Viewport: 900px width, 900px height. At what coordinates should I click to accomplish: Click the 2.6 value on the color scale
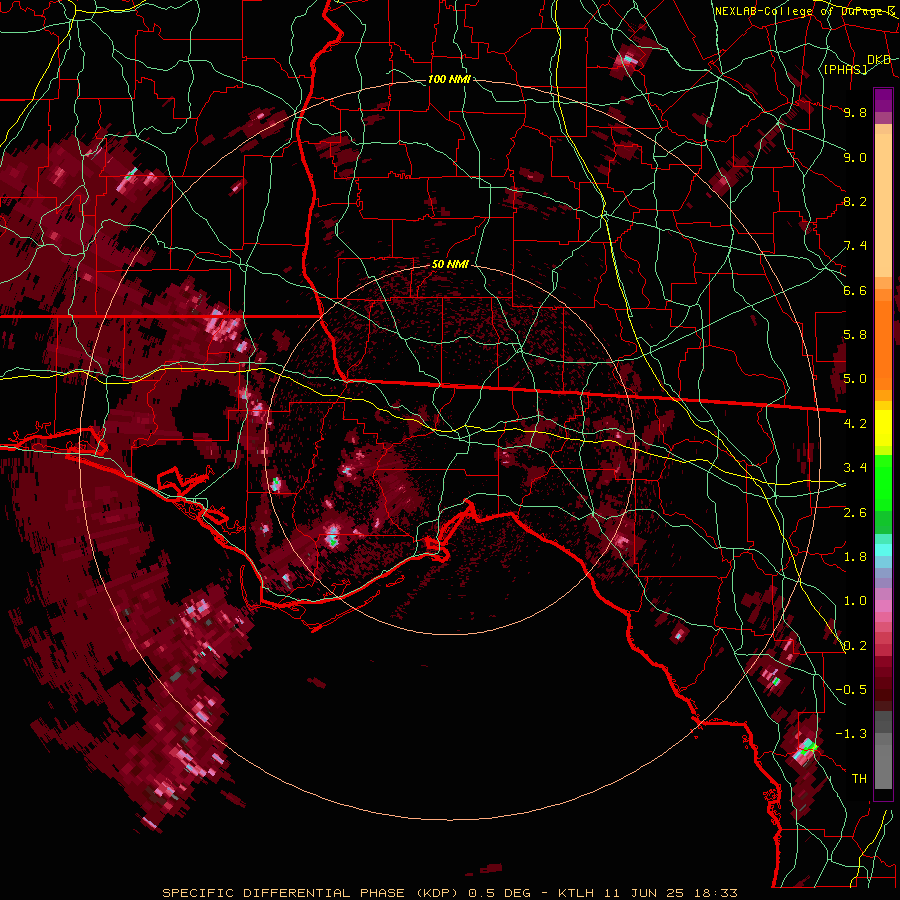(855, 513)
